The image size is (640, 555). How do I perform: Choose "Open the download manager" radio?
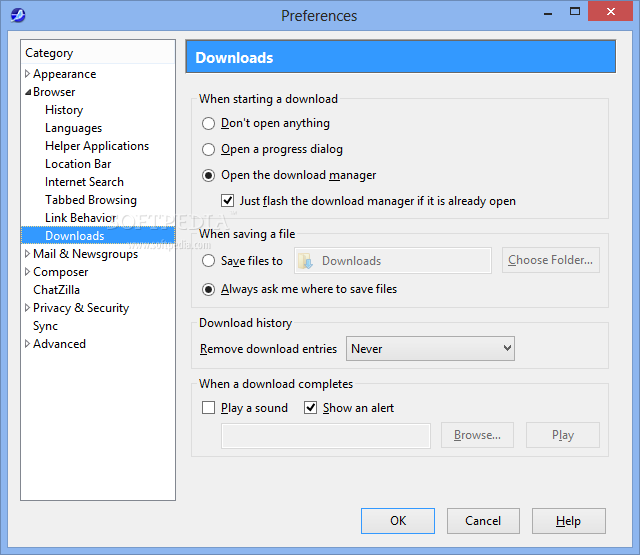click(x=208, y=175)
